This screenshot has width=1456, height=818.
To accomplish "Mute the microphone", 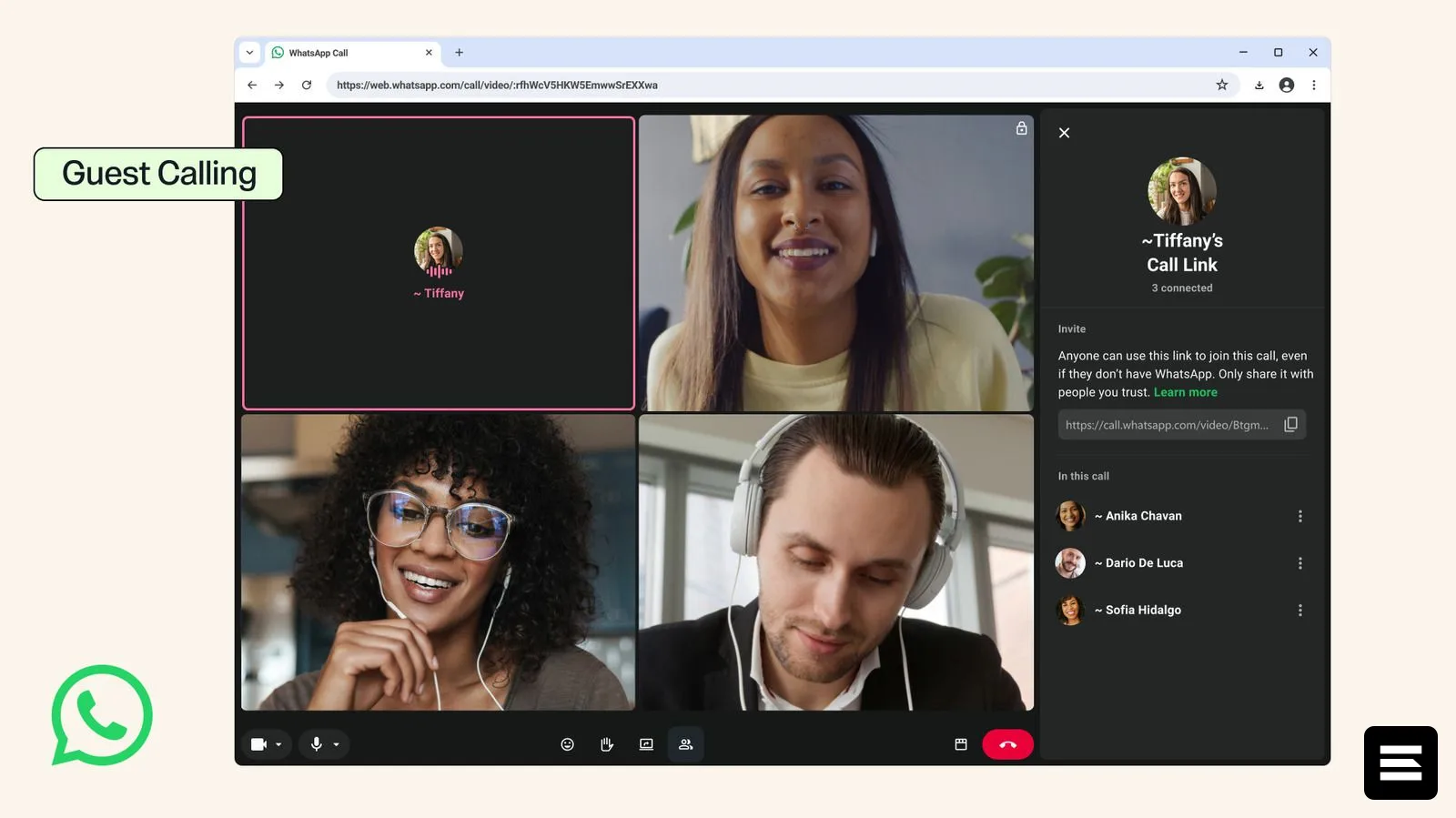I will click(x=316, y=744).
